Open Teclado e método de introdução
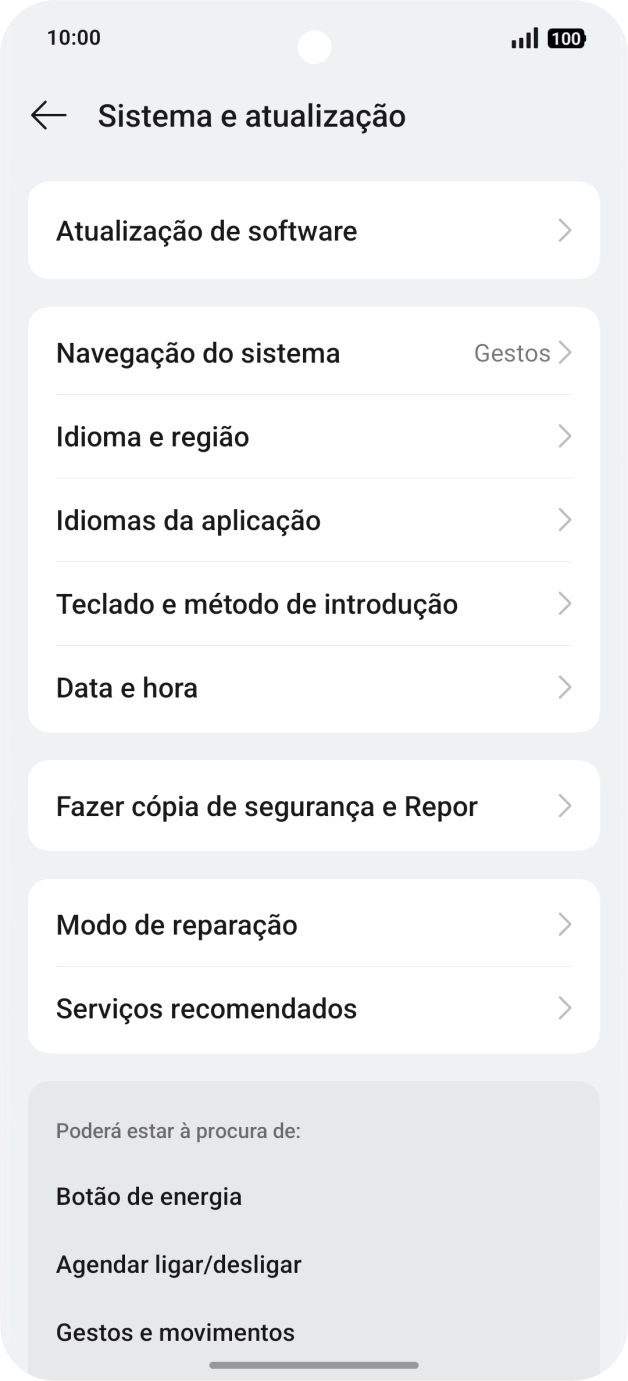 click(256, 604)
